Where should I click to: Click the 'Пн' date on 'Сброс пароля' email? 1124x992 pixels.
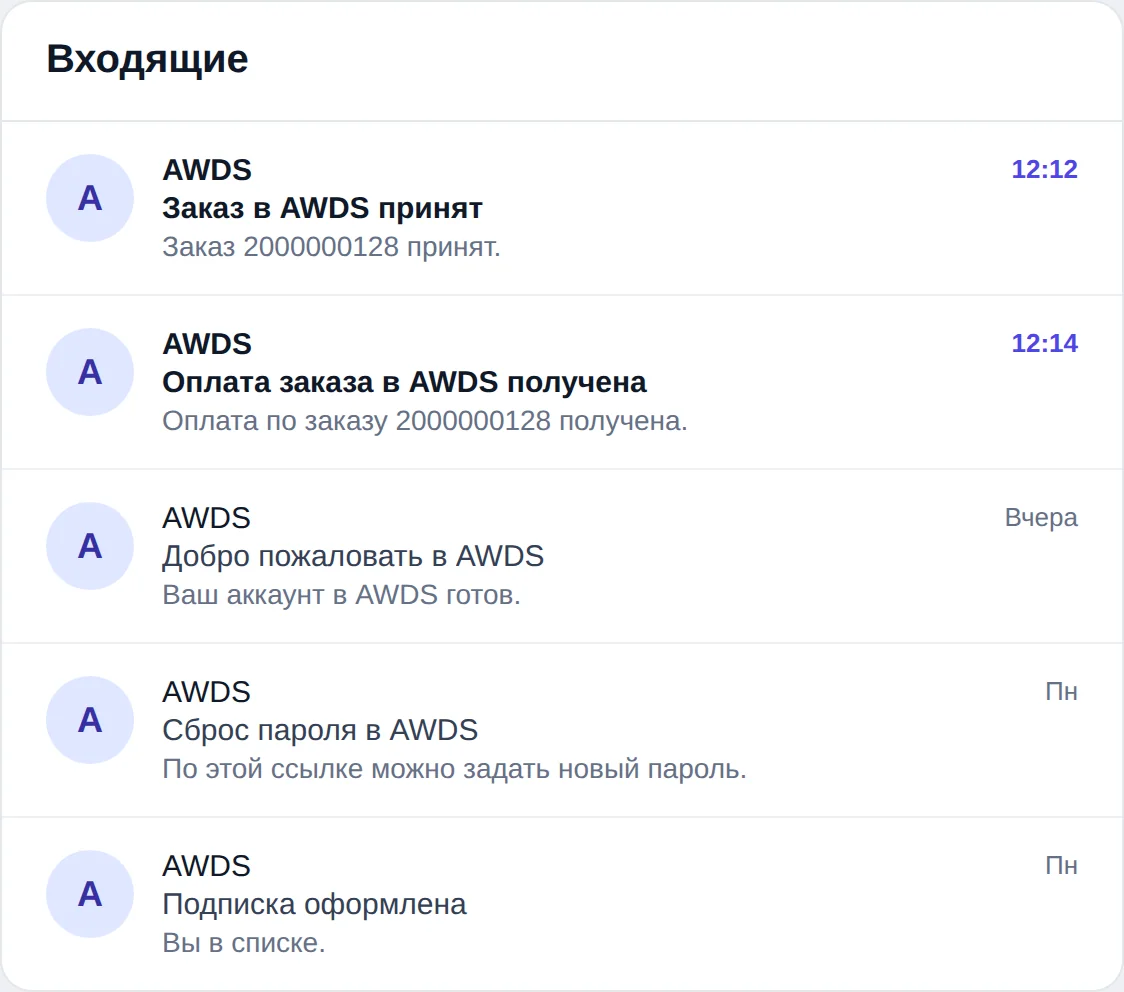coord(1062,692)
